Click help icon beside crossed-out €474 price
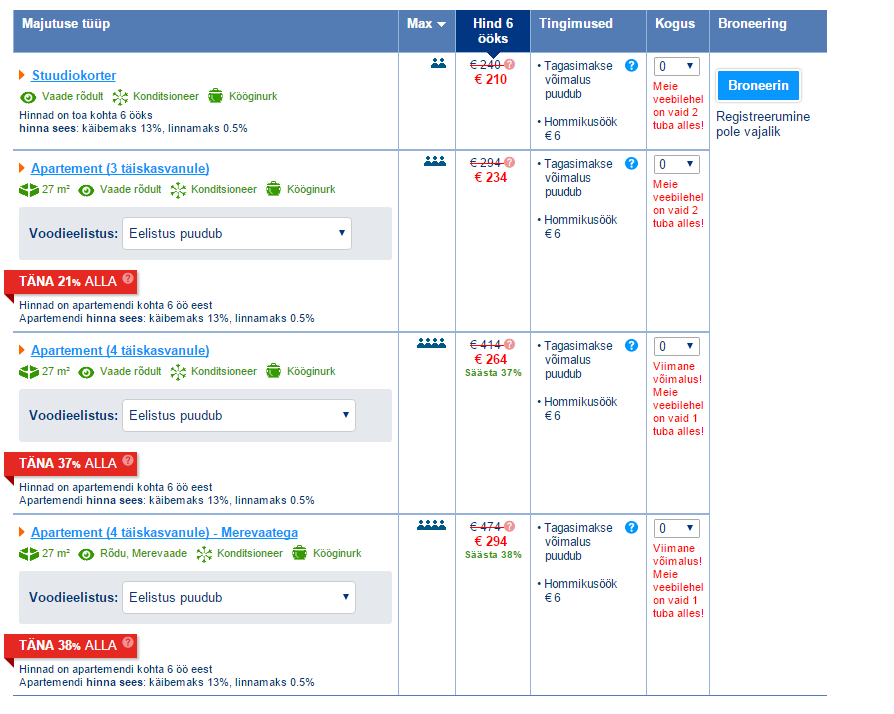This screenshot has width=894, height=714. tap(510, 527)
